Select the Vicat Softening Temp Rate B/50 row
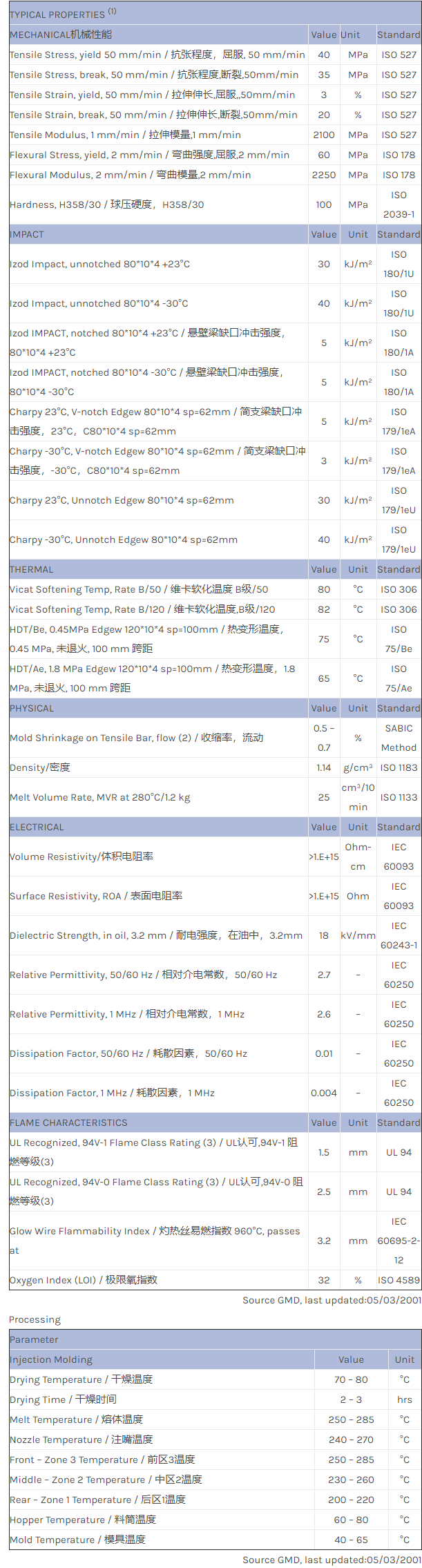Image resolution: width=422 pixels, height=1568 pixels. tap(139, 590)
